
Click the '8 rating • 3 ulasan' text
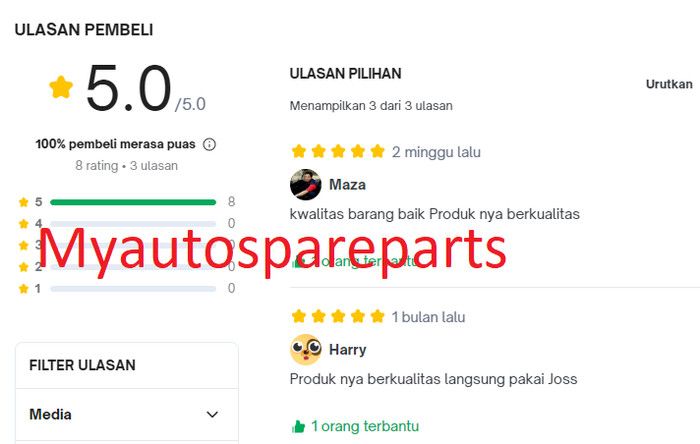tap(127, 166)
